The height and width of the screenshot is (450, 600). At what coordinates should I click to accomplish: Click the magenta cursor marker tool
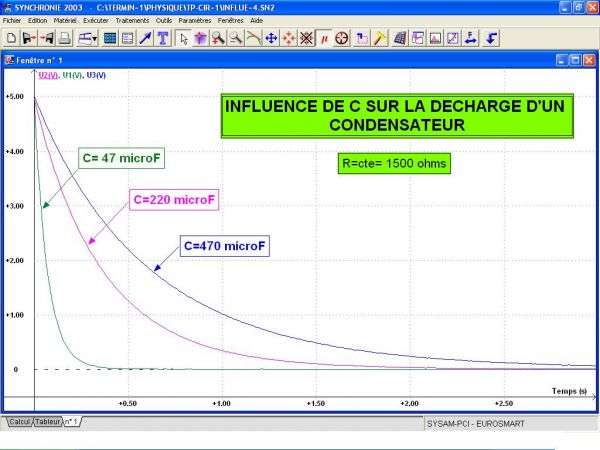pyautogui.click(x=201, y=38)
